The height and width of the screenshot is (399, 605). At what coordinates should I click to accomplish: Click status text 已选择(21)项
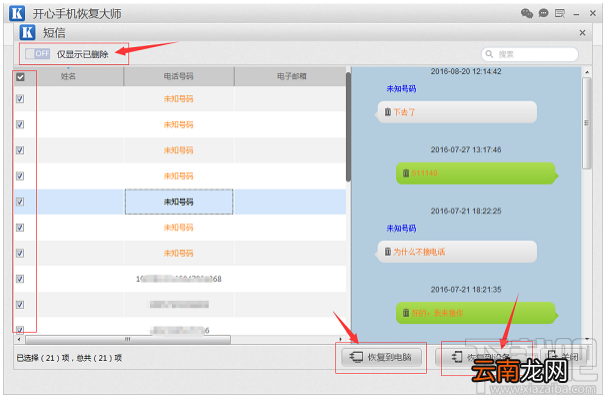click(43, 358)
